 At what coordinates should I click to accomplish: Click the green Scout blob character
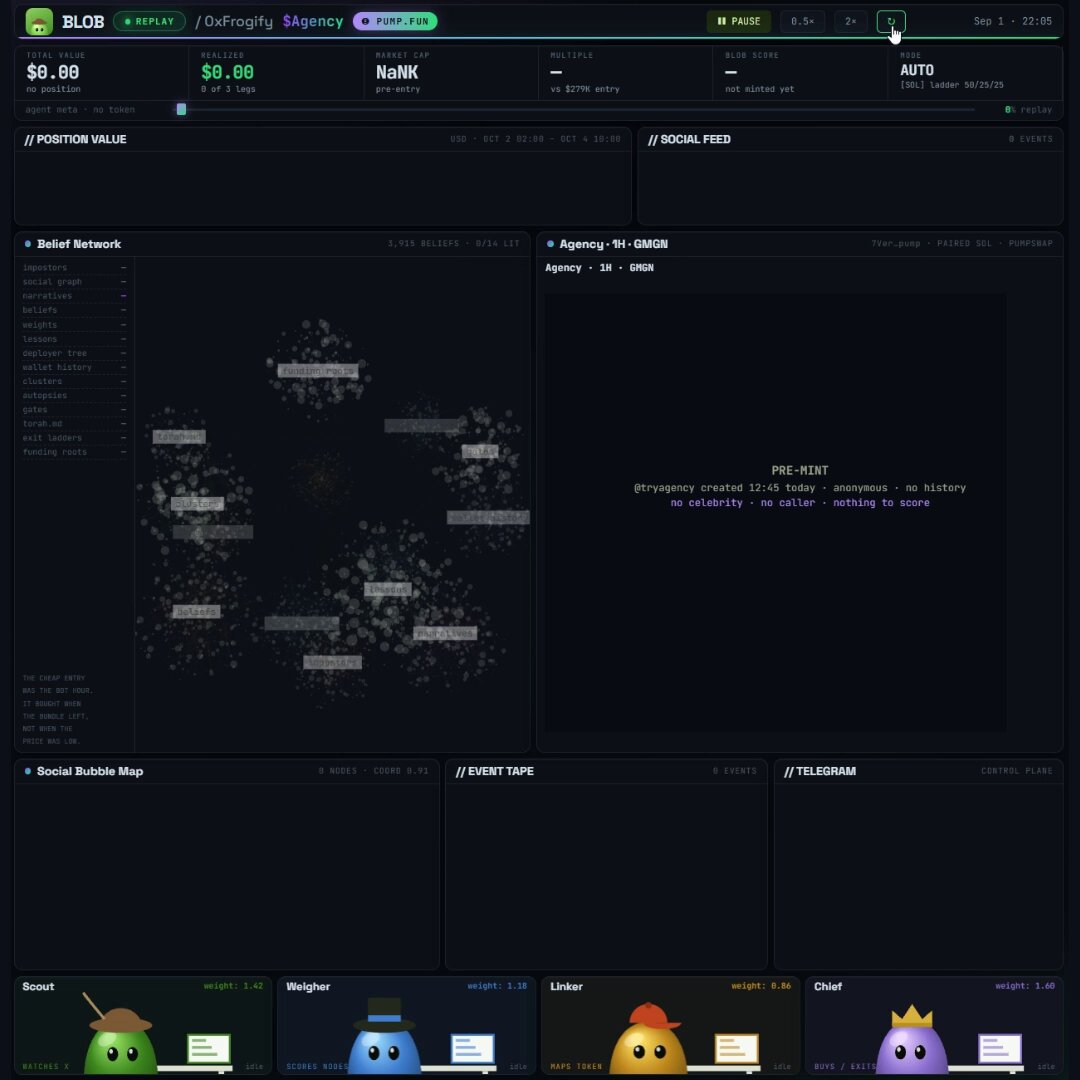121,1041
